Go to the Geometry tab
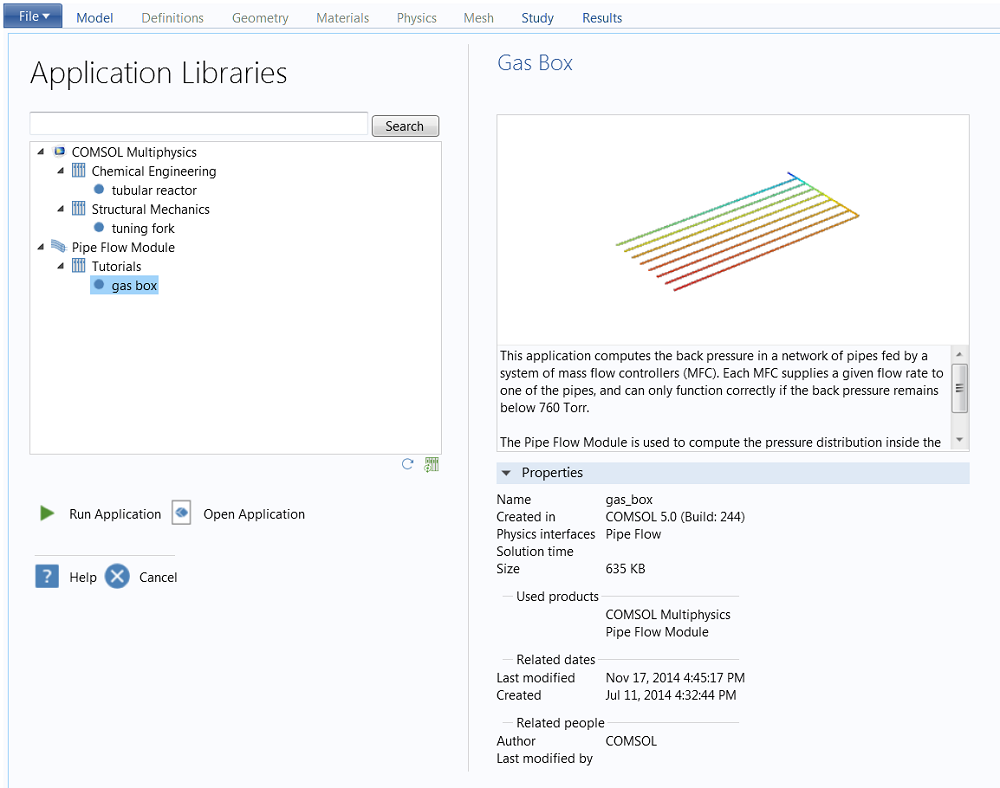This screenshot has height=788, width=1000. click(260, 18)
